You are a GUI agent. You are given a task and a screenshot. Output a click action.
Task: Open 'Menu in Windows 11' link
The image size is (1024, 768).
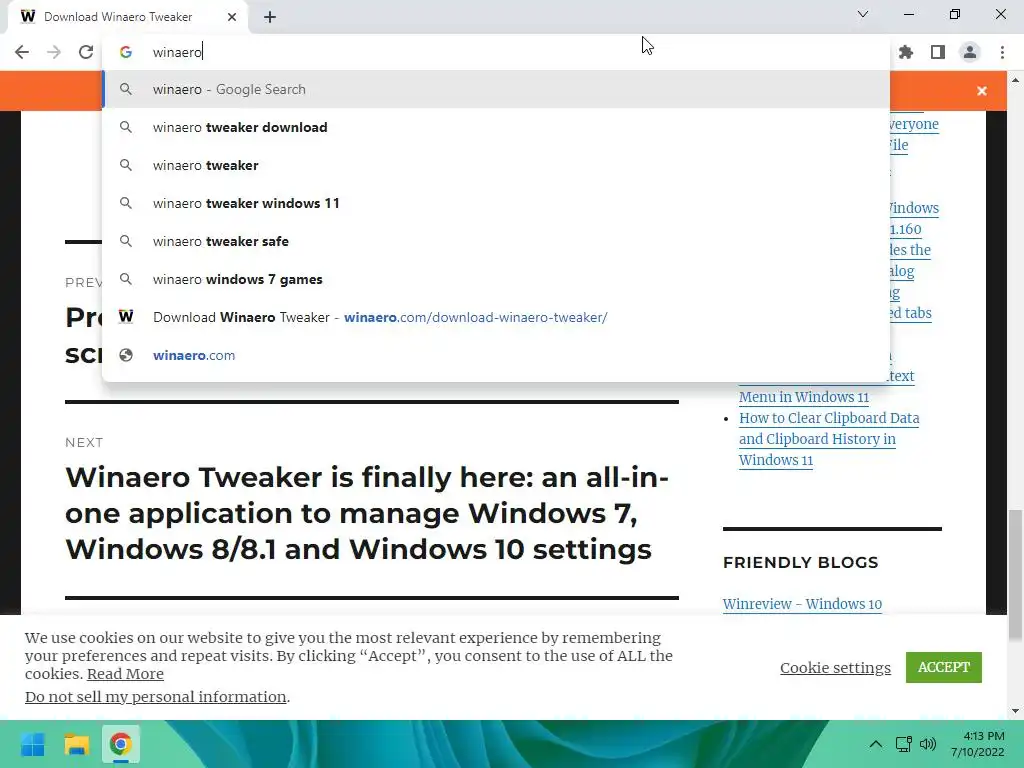804,397
